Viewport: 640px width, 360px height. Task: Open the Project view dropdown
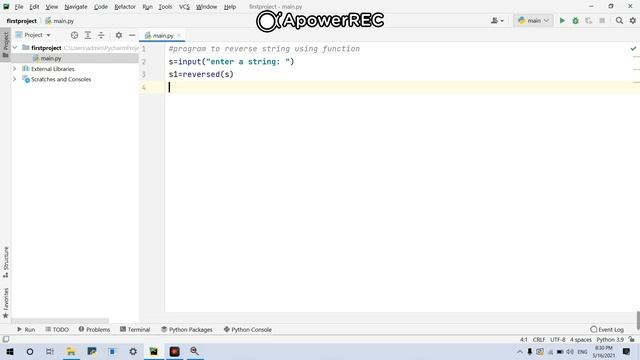(x=33, y=35)
